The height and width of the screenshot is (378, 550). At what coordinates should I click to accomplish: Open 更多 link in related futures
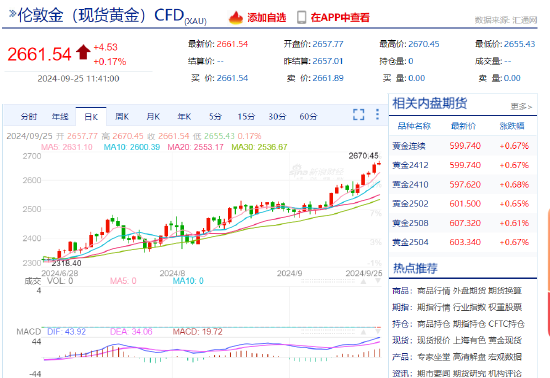521,106
